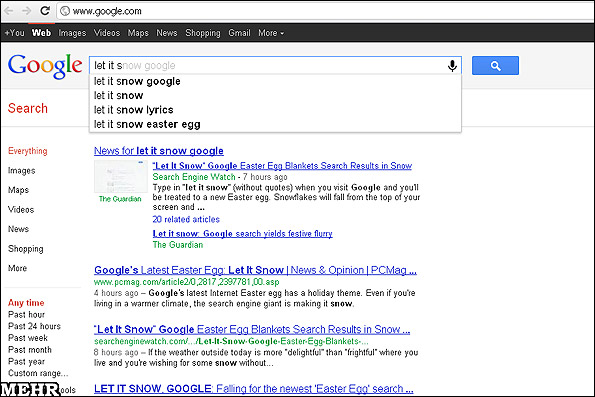Open Videos in the top bar

[x=107, y=33]
